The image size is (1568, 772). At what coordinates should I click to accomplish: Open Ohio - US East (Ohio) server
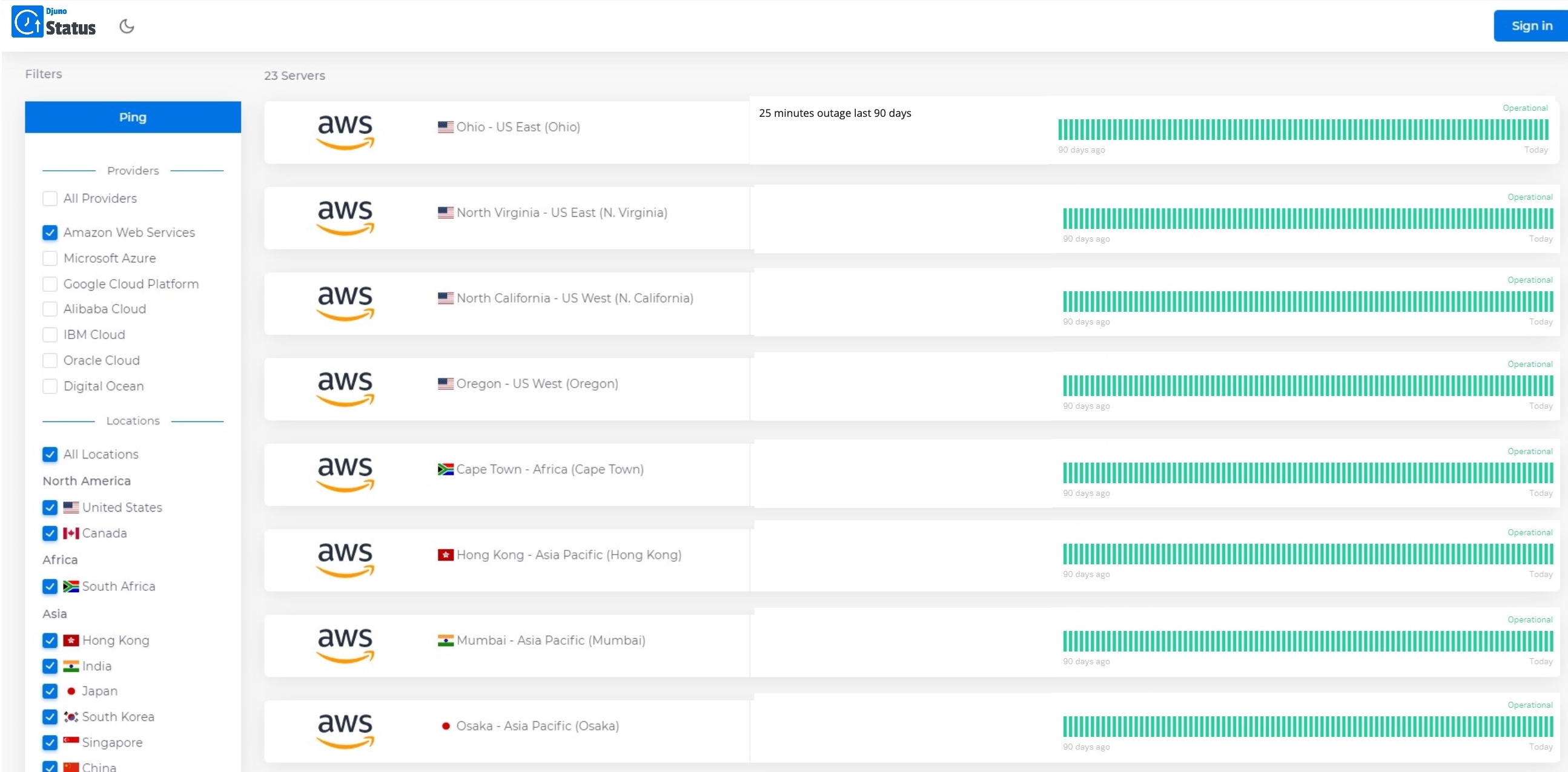point(518,127)
